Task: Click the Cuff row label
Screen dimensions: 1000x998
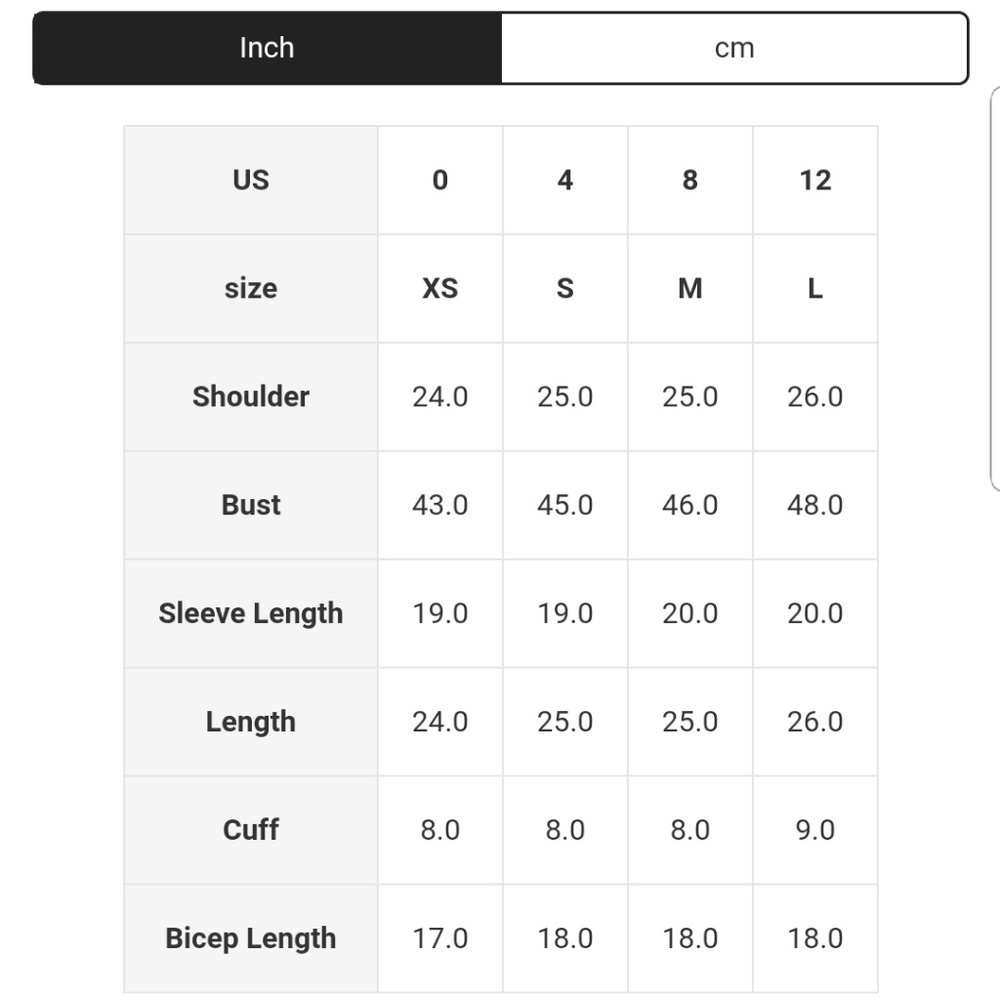Action: pos(251,830)
